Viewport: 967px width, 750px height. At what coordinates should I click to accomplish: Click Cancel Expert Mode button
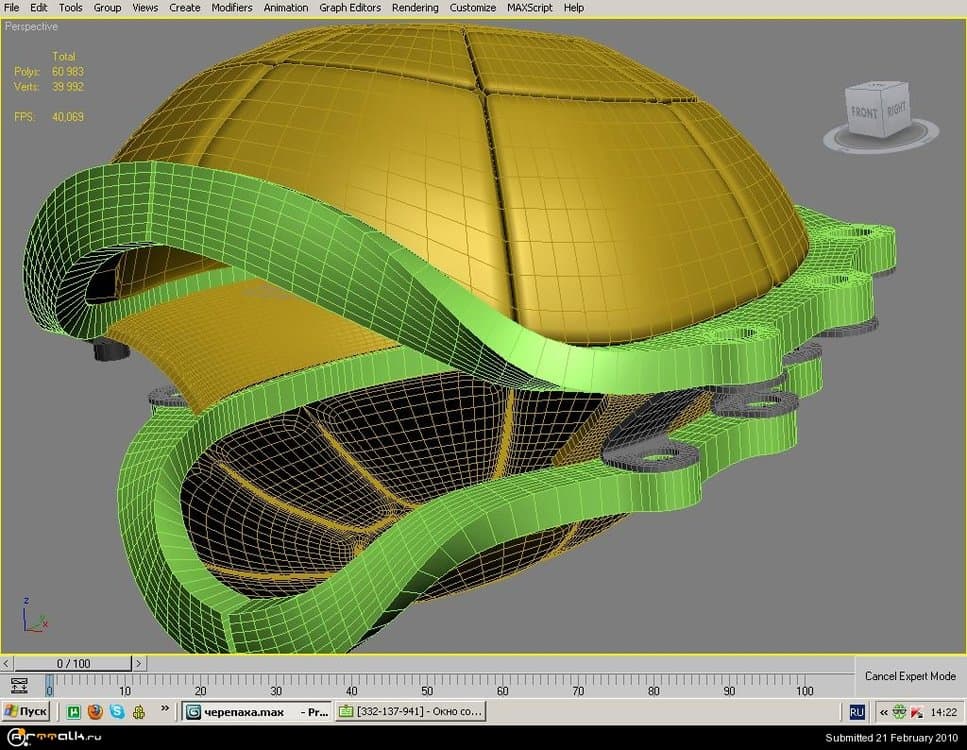point(910,676)
